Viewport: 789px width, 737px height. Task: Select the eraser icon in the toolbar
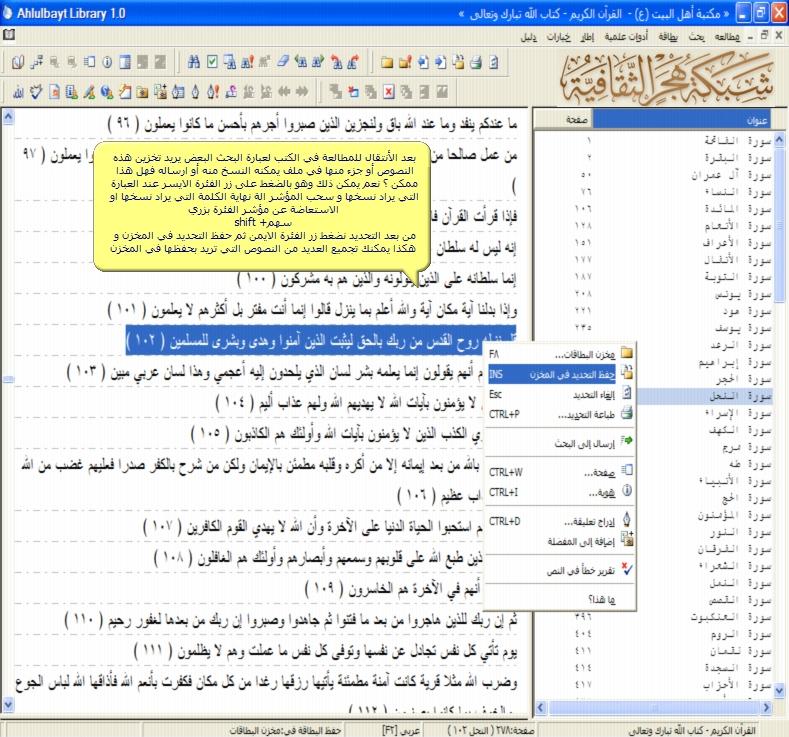click(283, 62)
